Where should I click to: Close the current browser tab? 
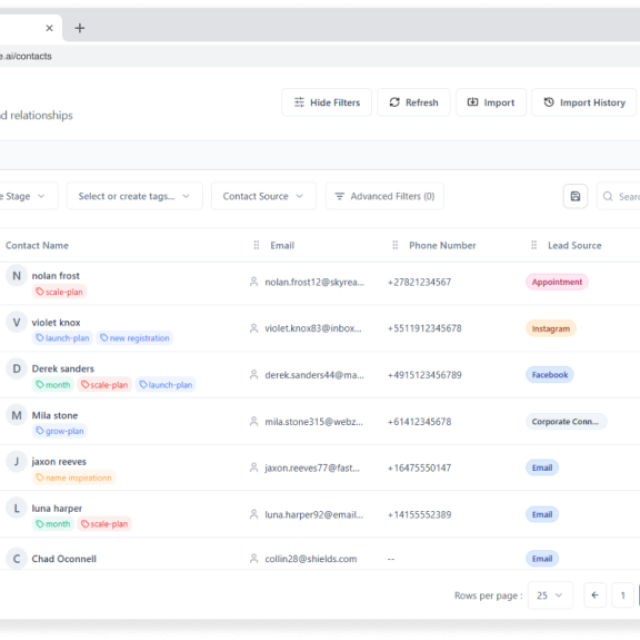click(x=49, y=28)
